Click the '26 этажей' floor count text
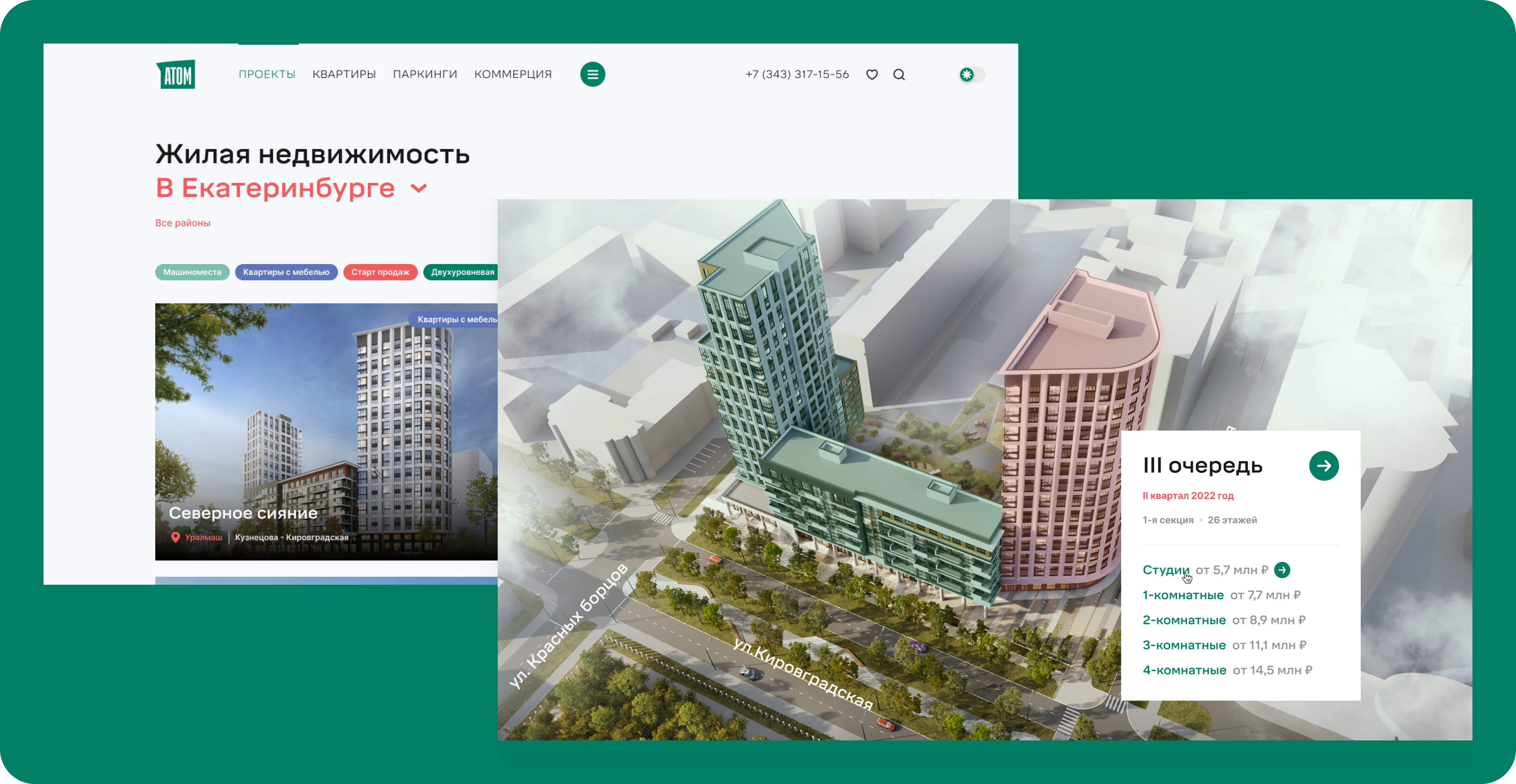The image size is (1516, 784). click(x=1232, y=520)
